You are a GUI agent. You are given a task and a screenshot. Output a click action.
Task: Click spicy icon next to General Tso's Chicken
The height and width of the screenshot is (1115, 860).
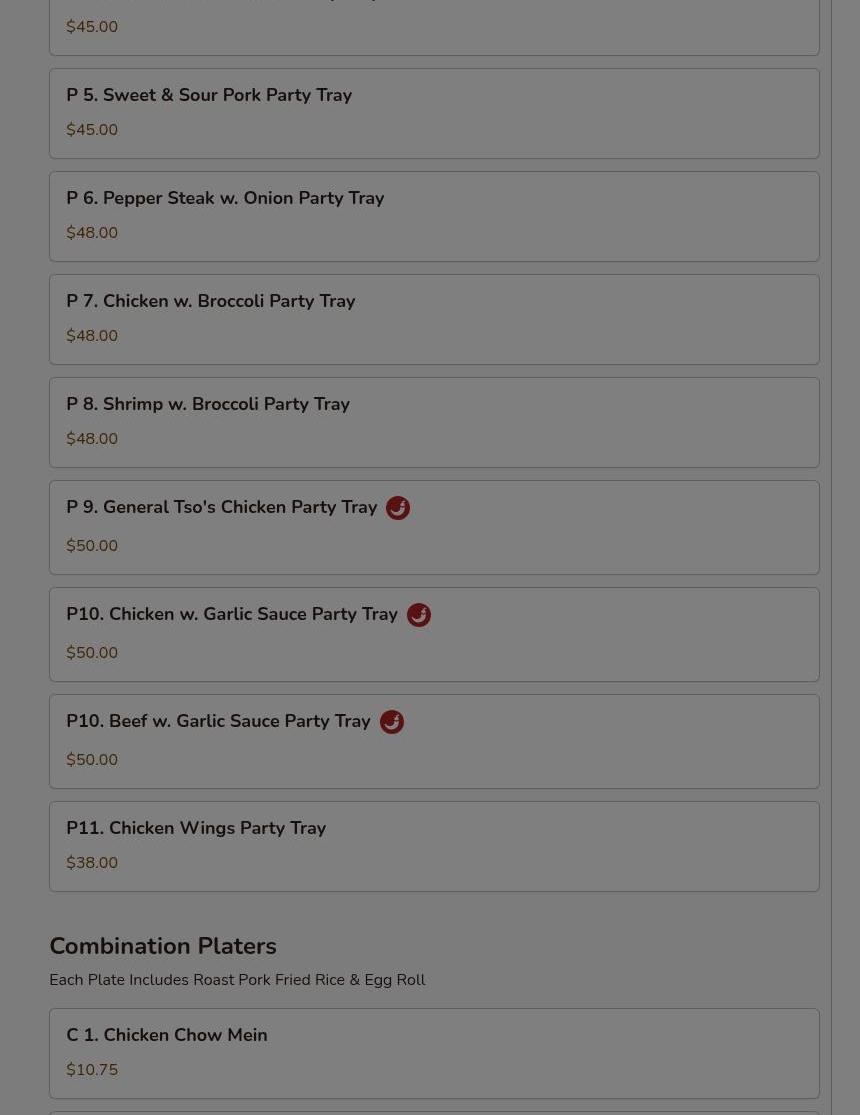(398, 508)
